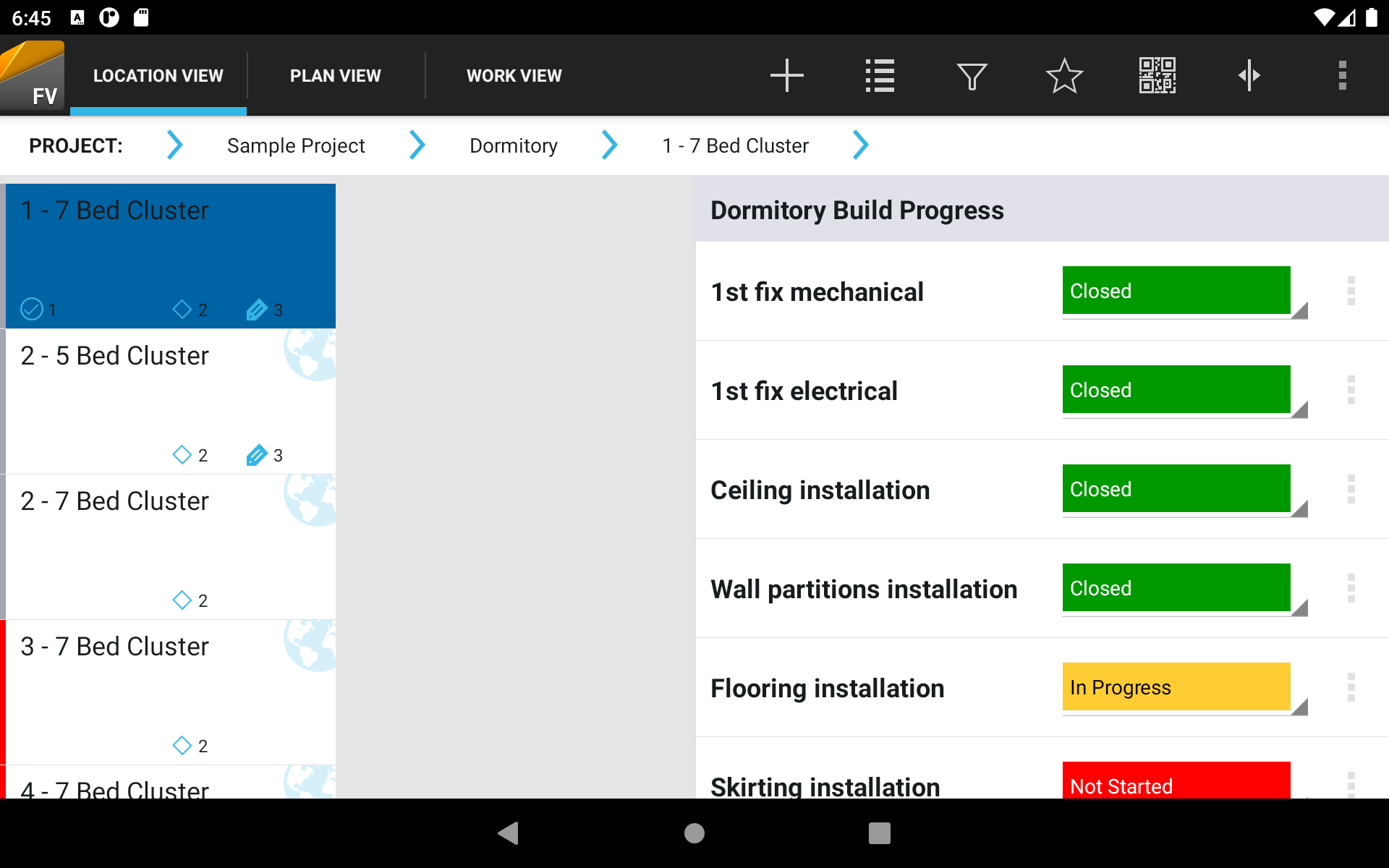The width and height of the screenshot is (1389, 868).
Task: Expand chevron after 1 - 7 Bed Cluster breadcrumb
Action: [x=860, y=145]
